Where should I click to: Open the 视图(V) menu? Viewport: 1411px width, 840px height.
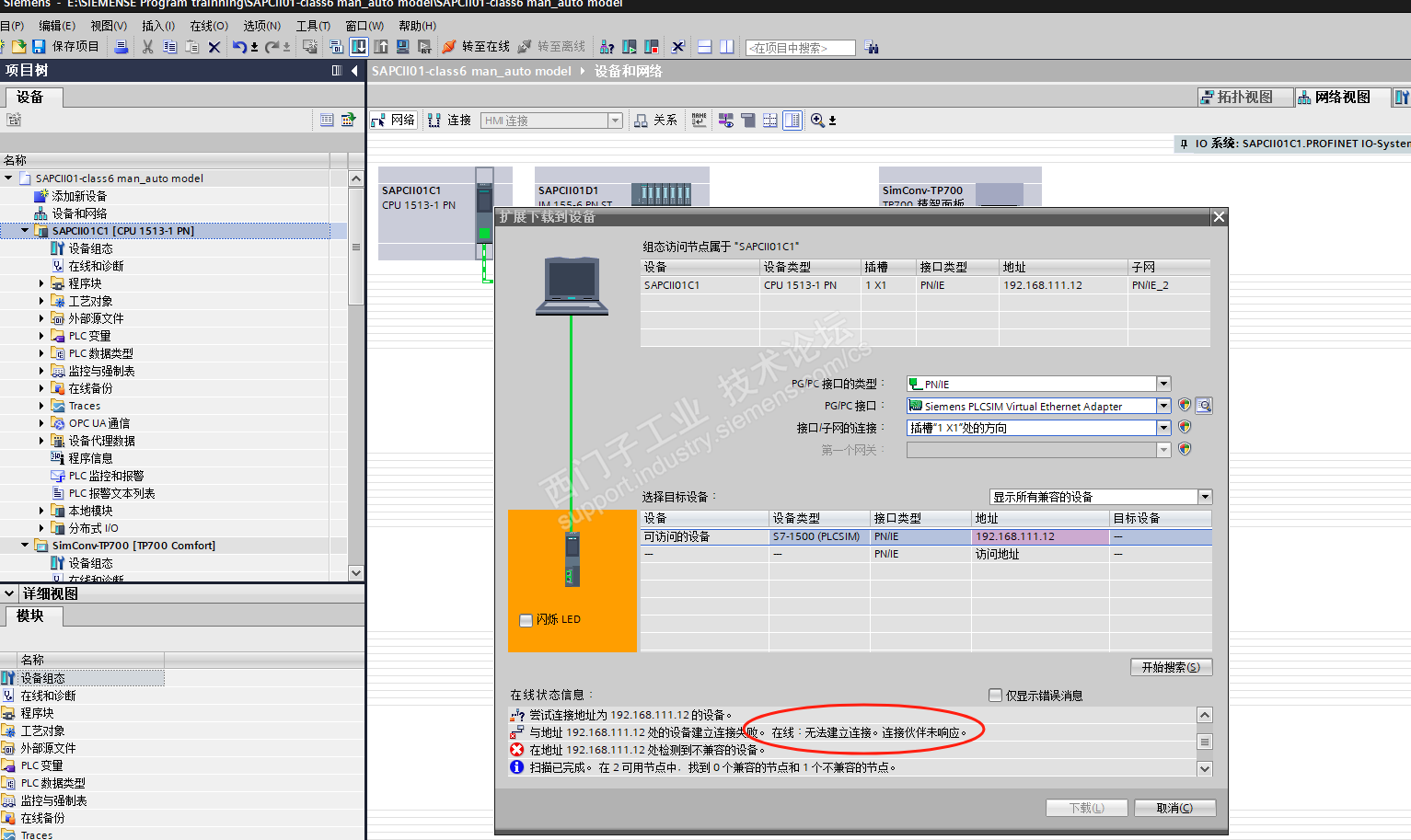109,26
